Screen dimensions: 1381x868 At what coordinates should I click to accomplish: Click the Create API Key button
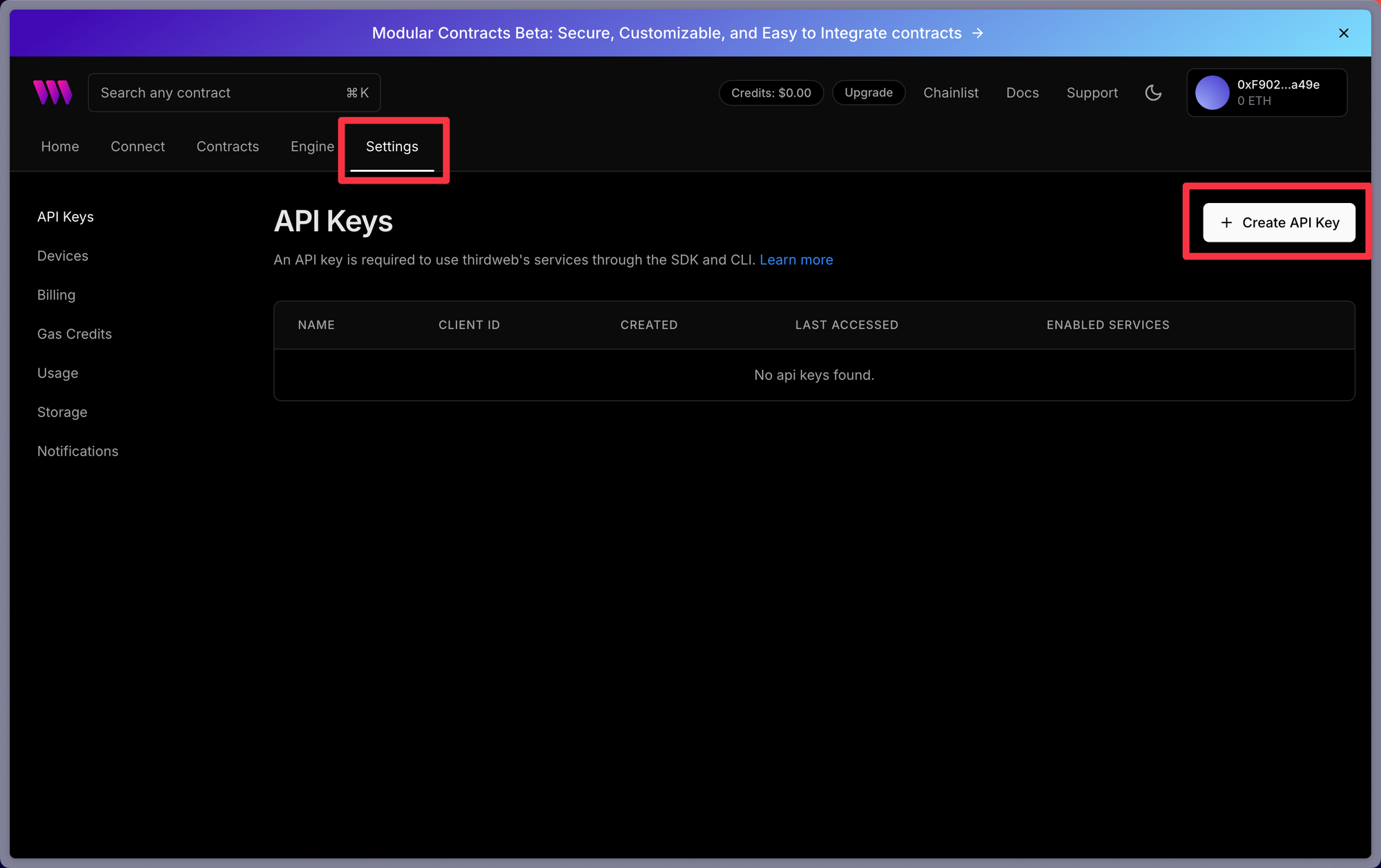tap(1279, 222)
